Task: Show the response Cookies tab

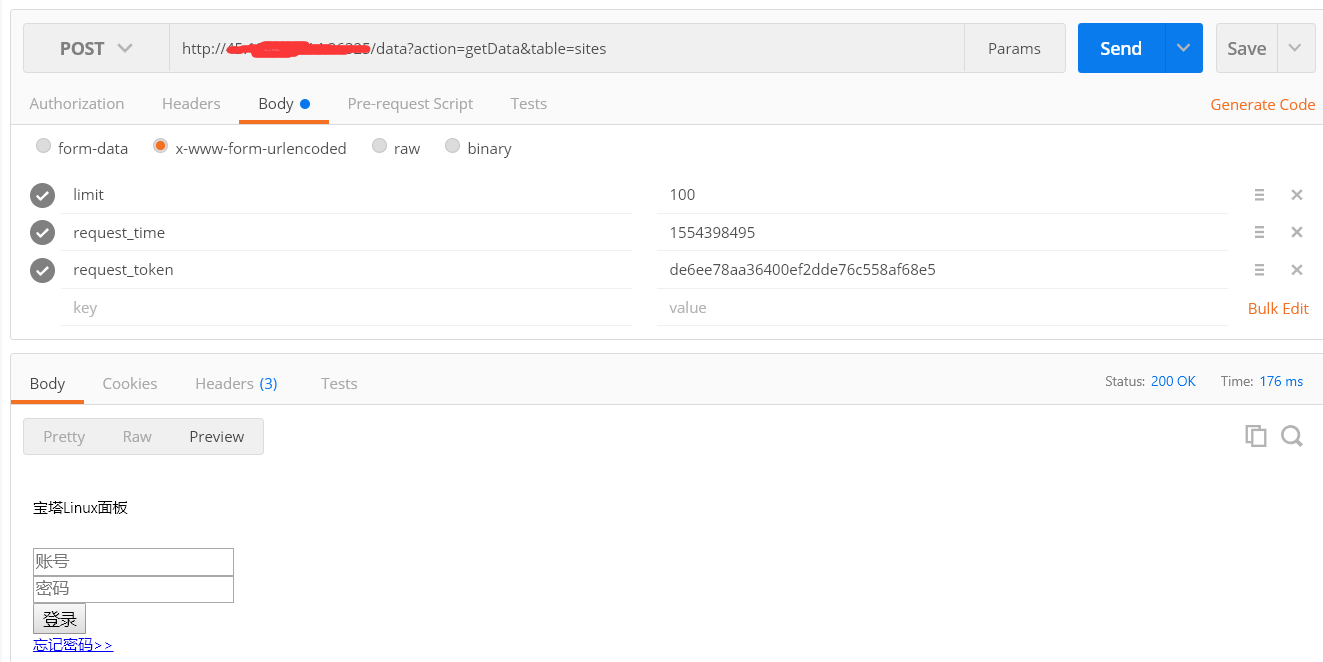Action: (130, 383)
